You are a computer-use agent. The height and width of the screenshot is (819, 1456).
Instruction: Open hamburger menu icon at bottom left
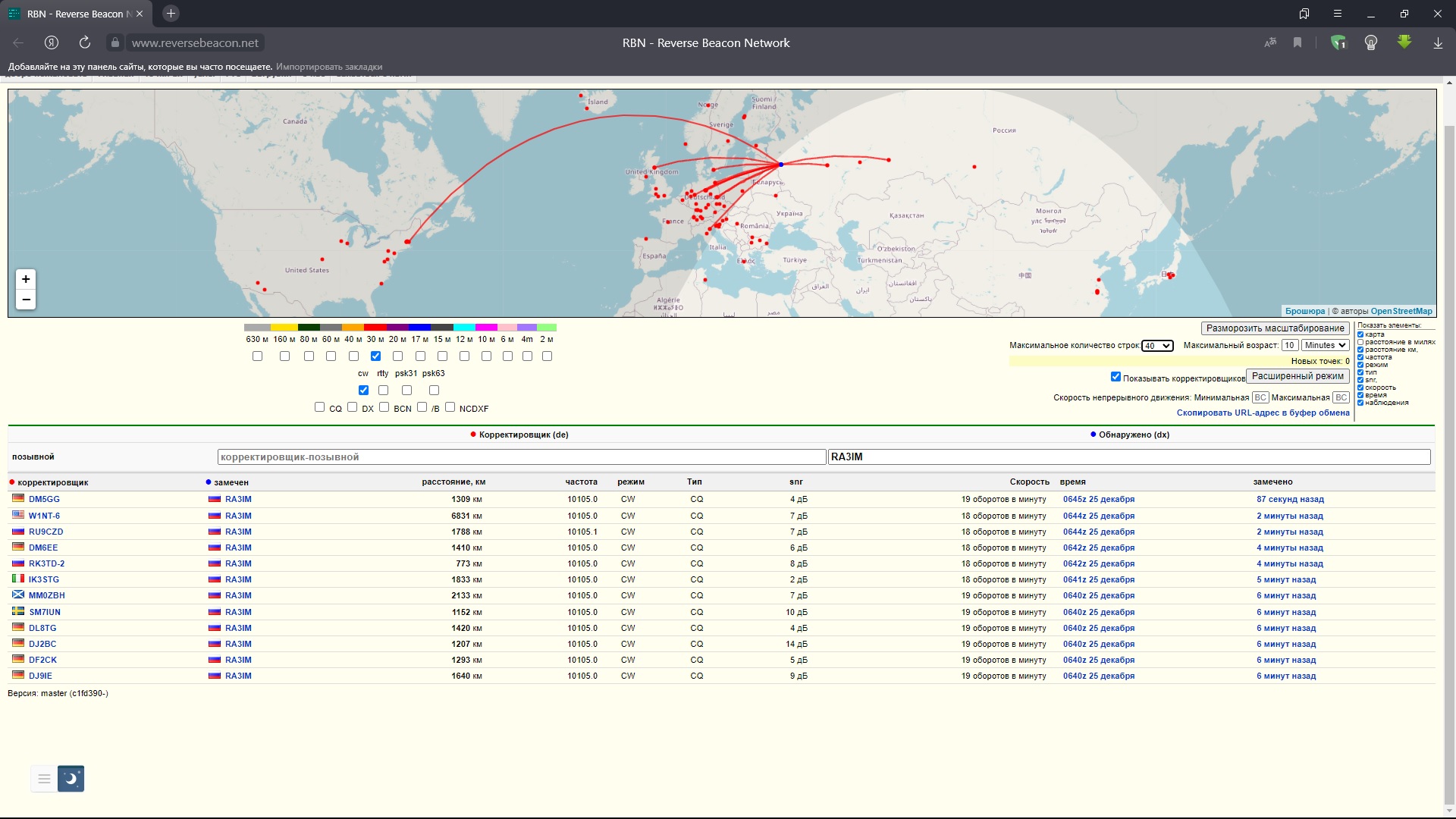[x=44, y=778]
